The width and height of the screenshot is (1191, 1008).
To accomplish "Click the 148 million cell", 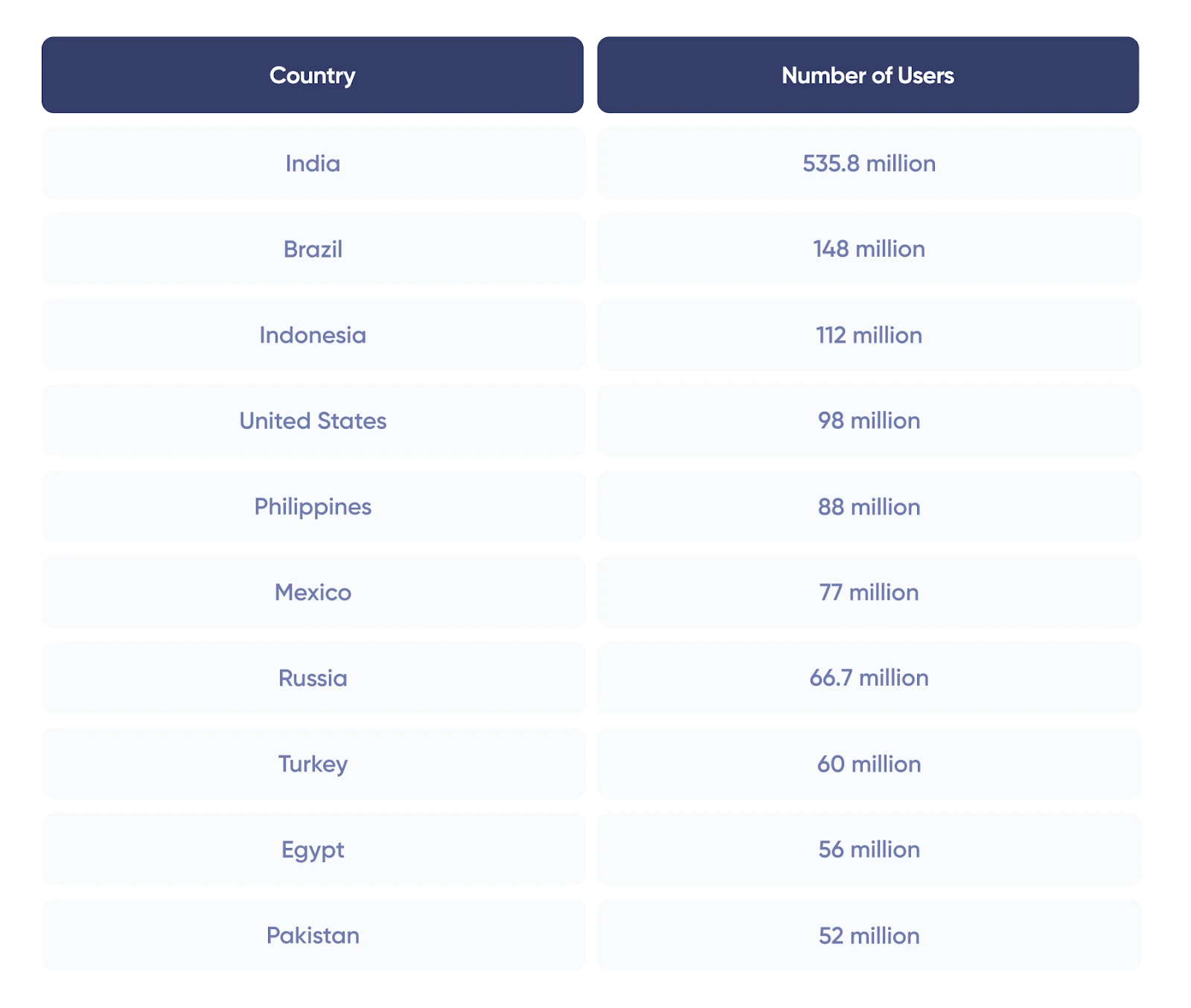I will coord(869,249).
